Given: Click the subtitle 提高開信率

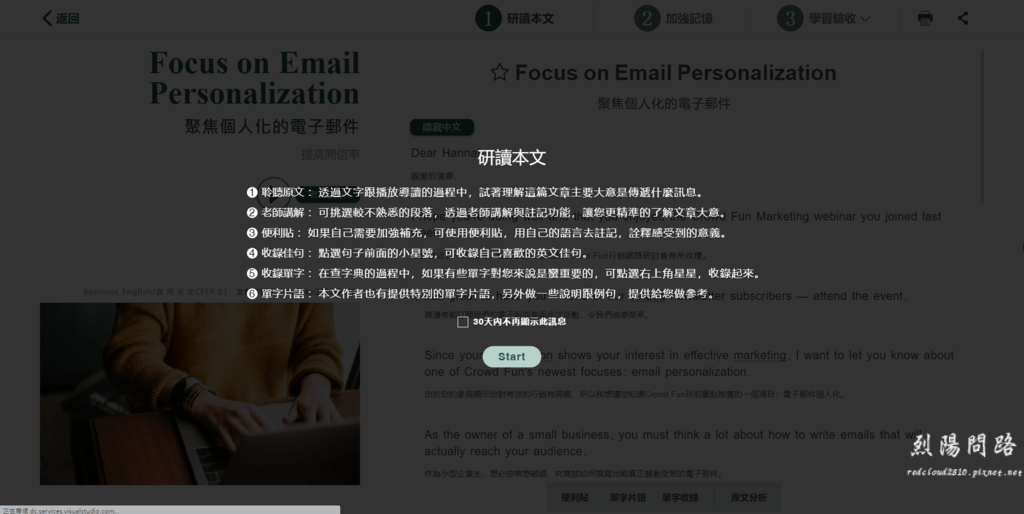Looking at the screenshot, I should [330, 155].
